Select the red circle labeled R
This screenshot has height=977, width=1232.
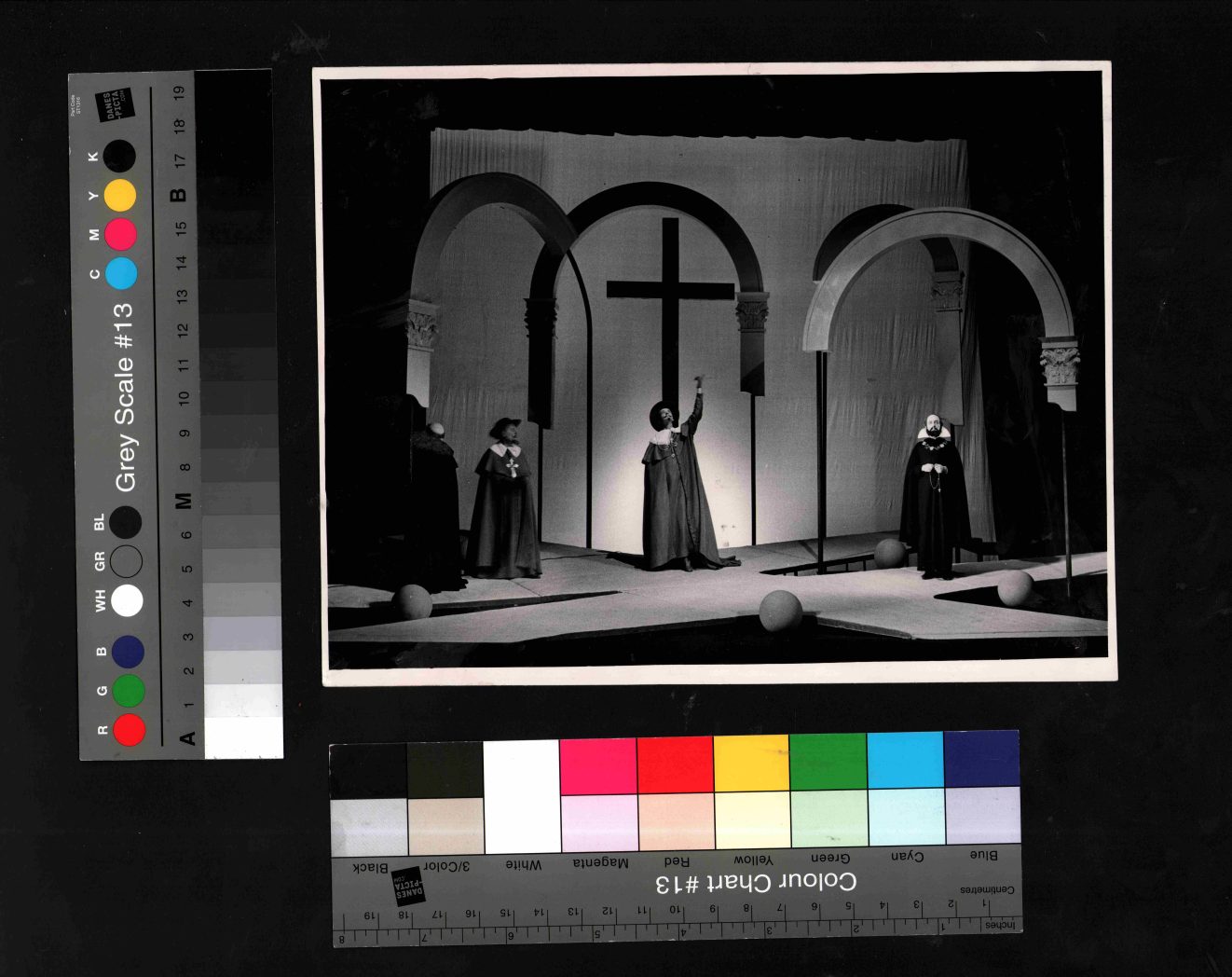pyautogui.click(x=129, y=729)
